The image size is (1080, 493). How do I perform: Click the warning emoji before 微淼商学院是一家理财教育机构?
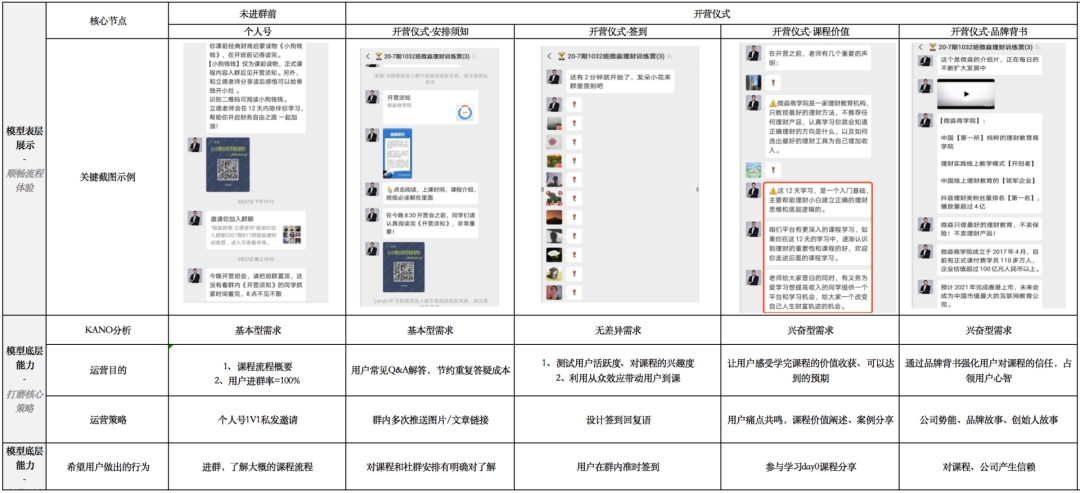click(771, 101)
